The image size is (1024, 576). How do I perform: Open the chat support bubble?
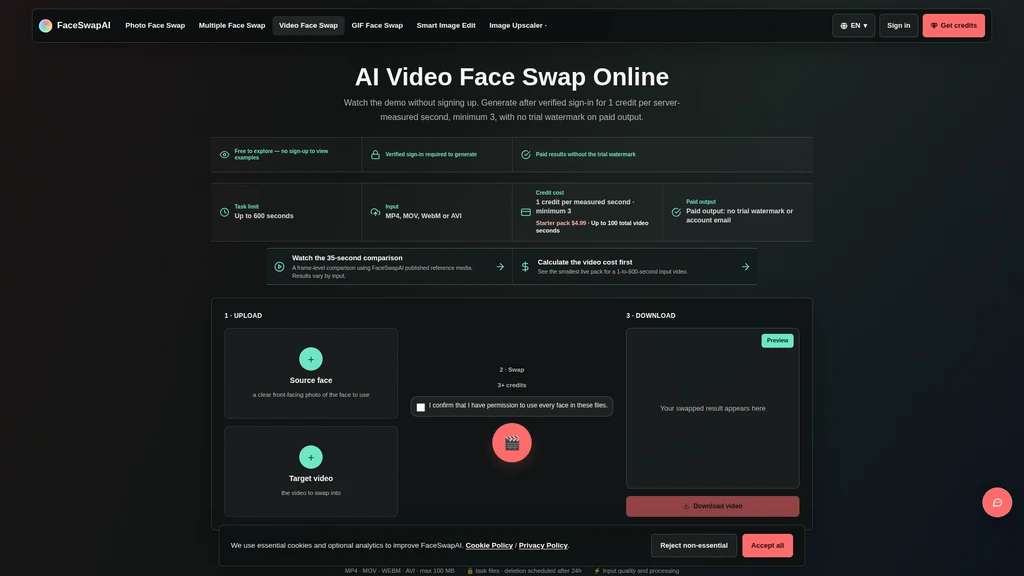point(997,502)
